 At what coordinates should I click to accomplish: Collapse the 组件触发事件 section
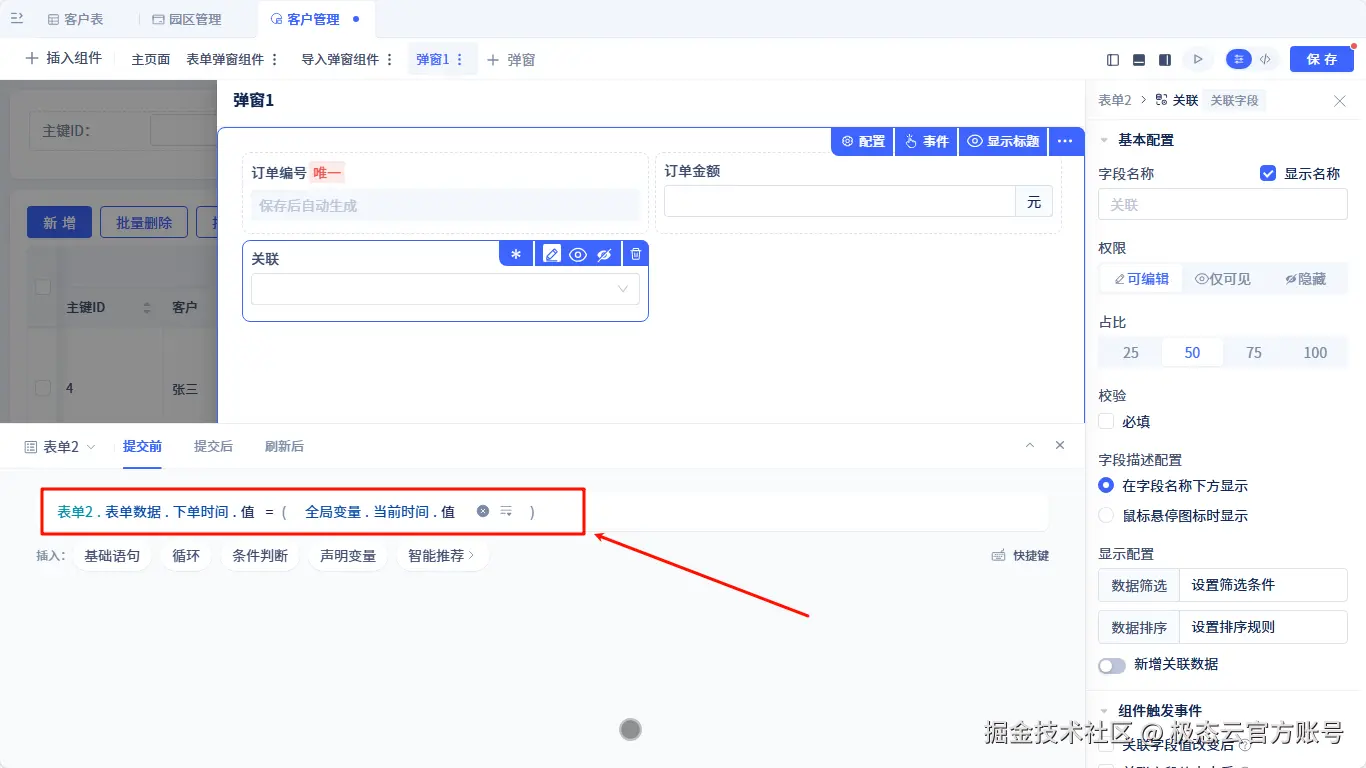pos(1104,711)
